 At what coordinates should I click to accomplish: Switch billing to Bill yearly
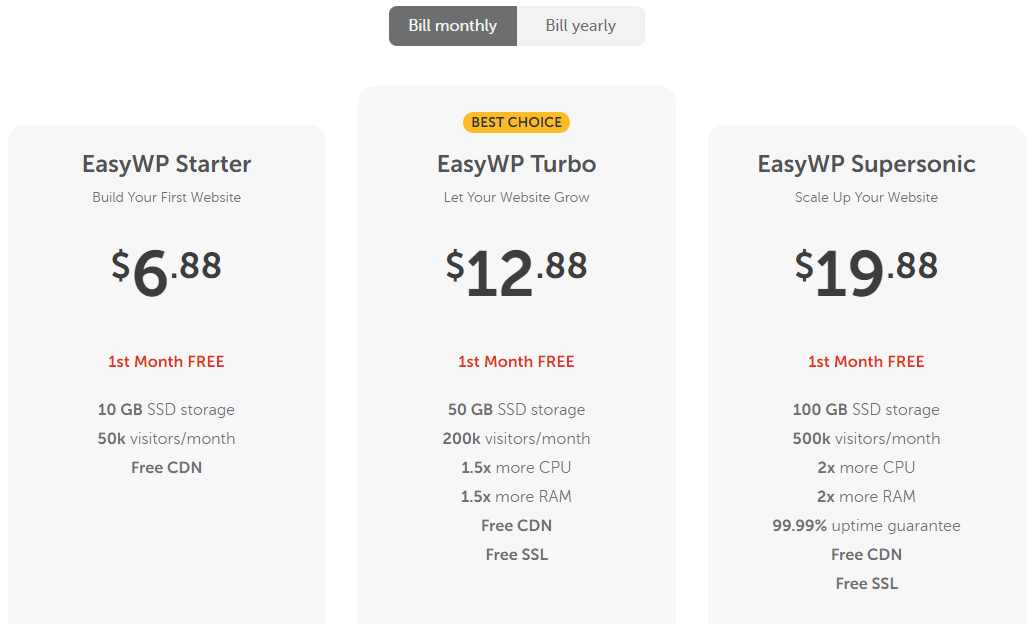(580, 26)
